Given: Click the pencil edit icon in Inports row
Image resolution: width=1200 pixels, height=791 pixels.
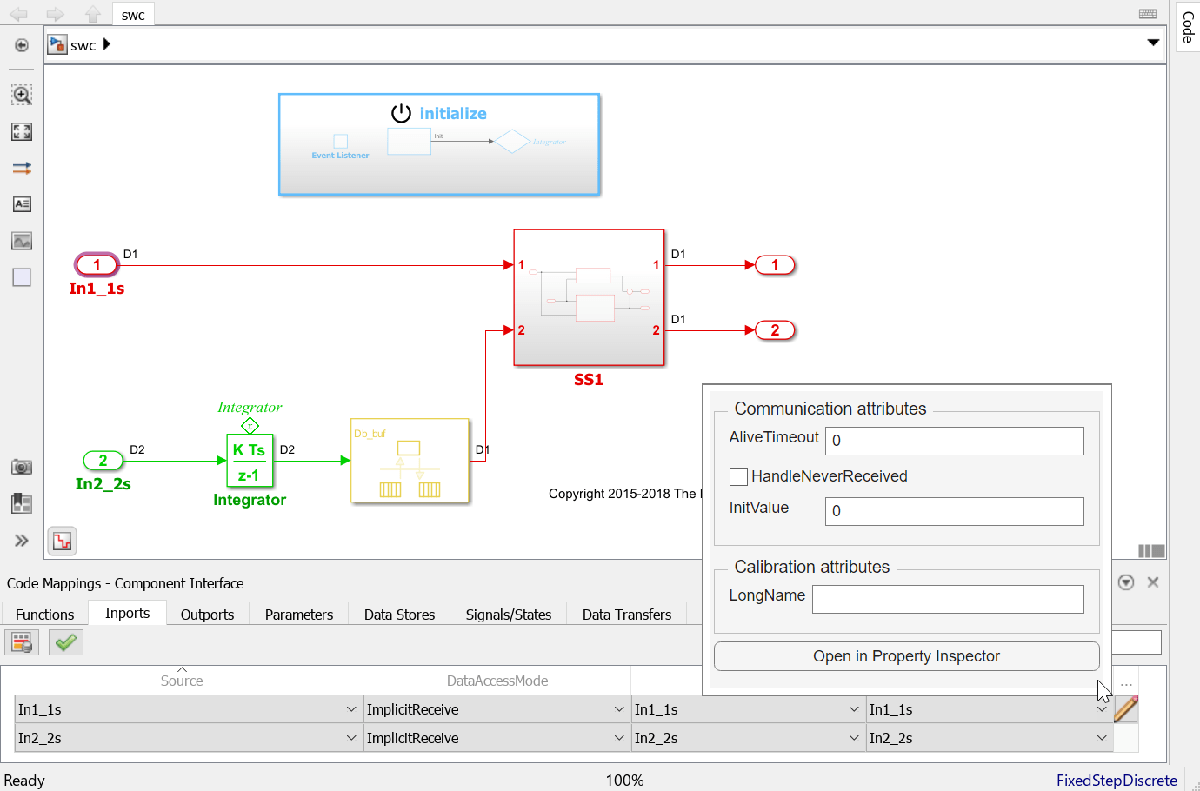Looking at the screenshot, I should tap(1126, 709).
